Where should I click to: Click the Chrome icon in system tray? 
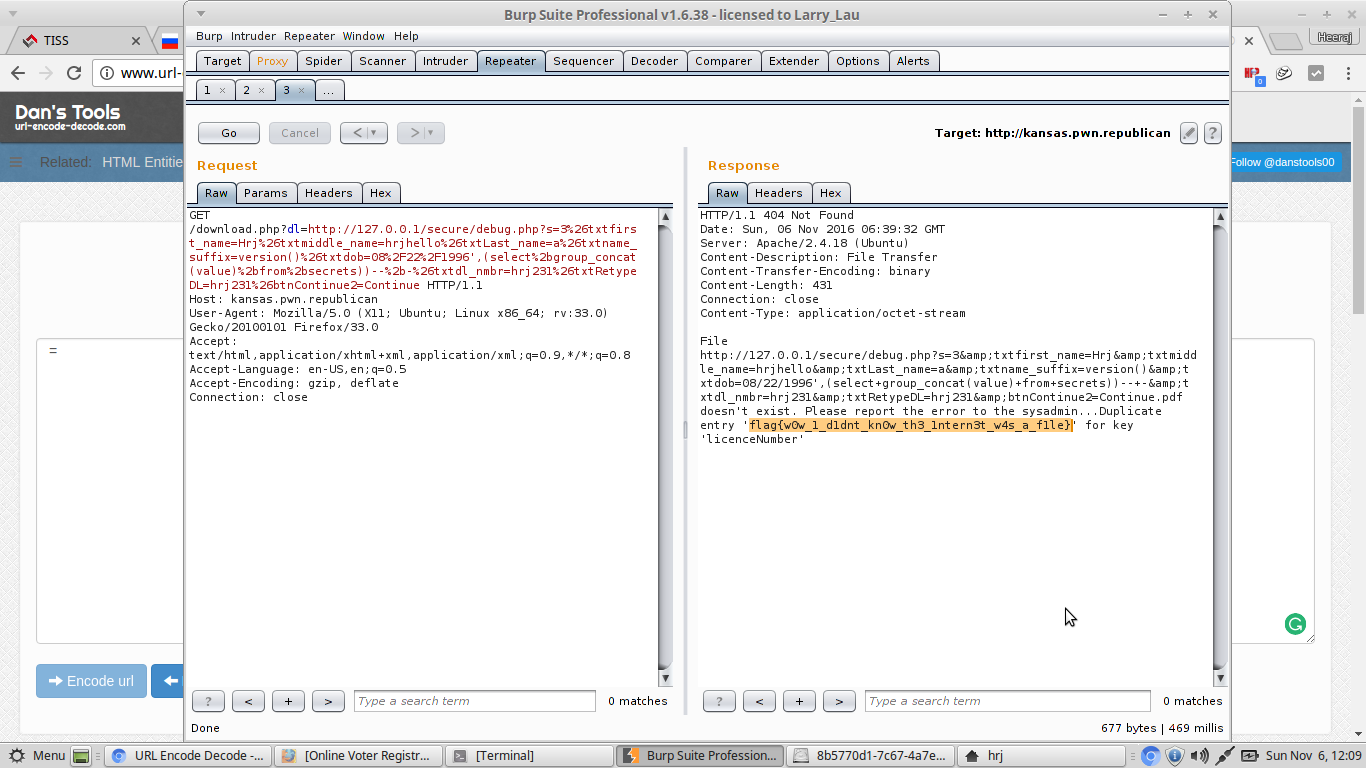[x=1151, y=756]
